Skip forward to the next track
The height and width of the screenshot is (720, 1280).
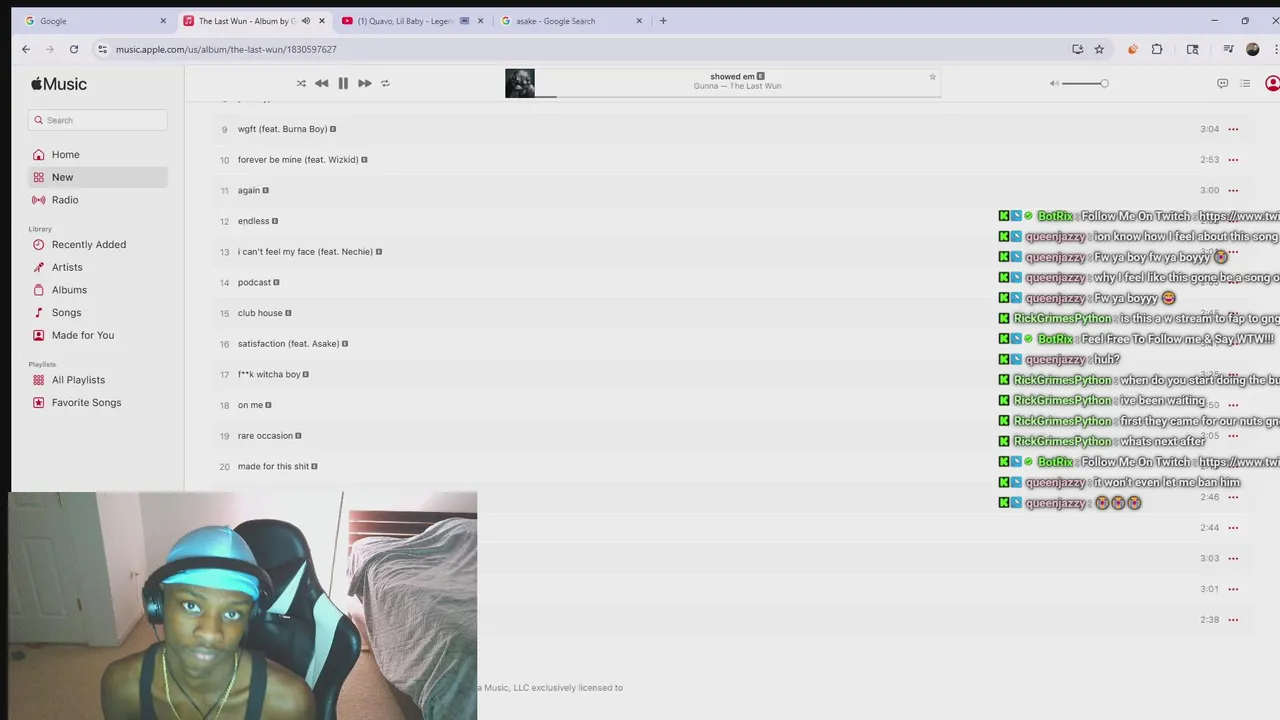(364, 83)
